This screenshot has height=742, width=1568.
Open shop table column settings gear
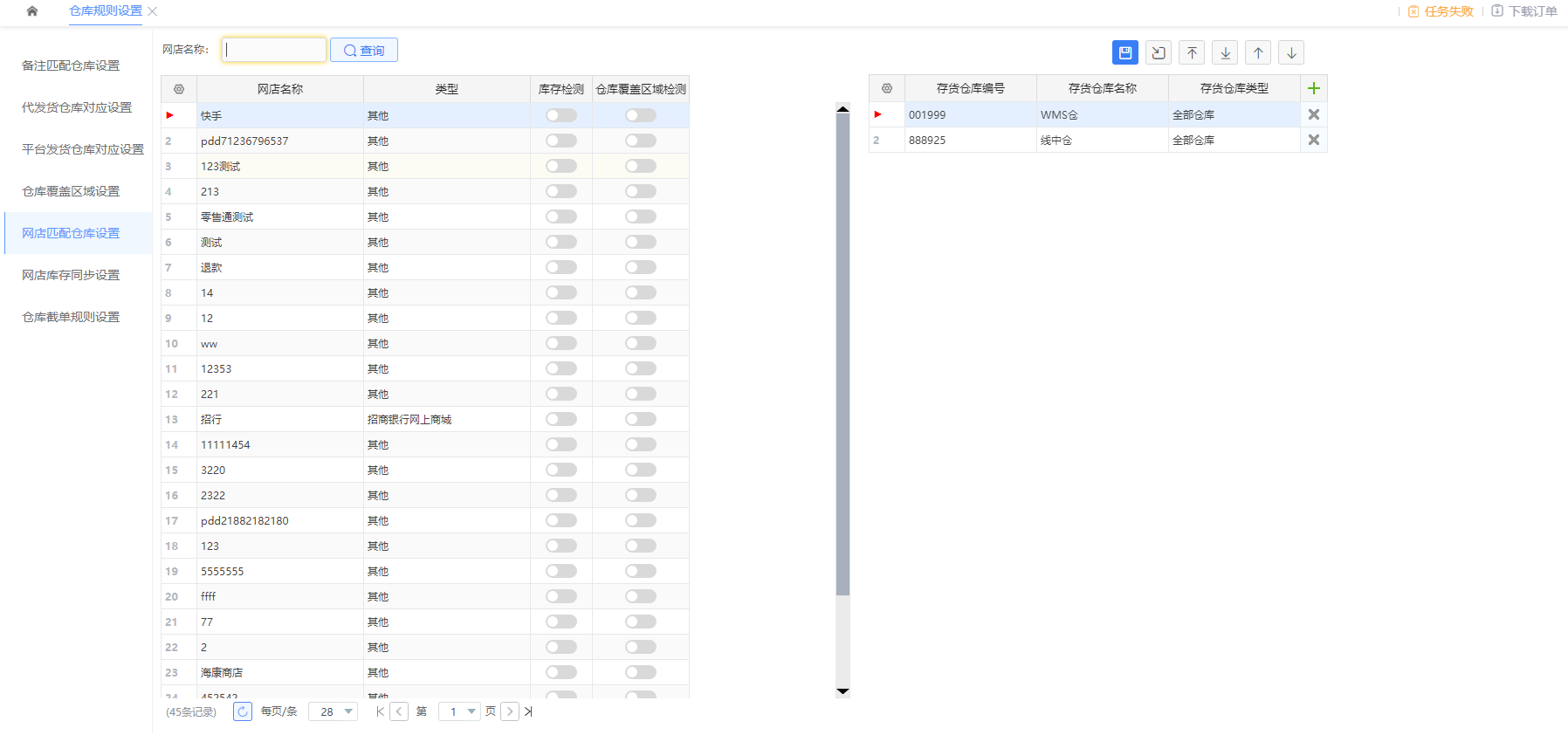point(179,89)
